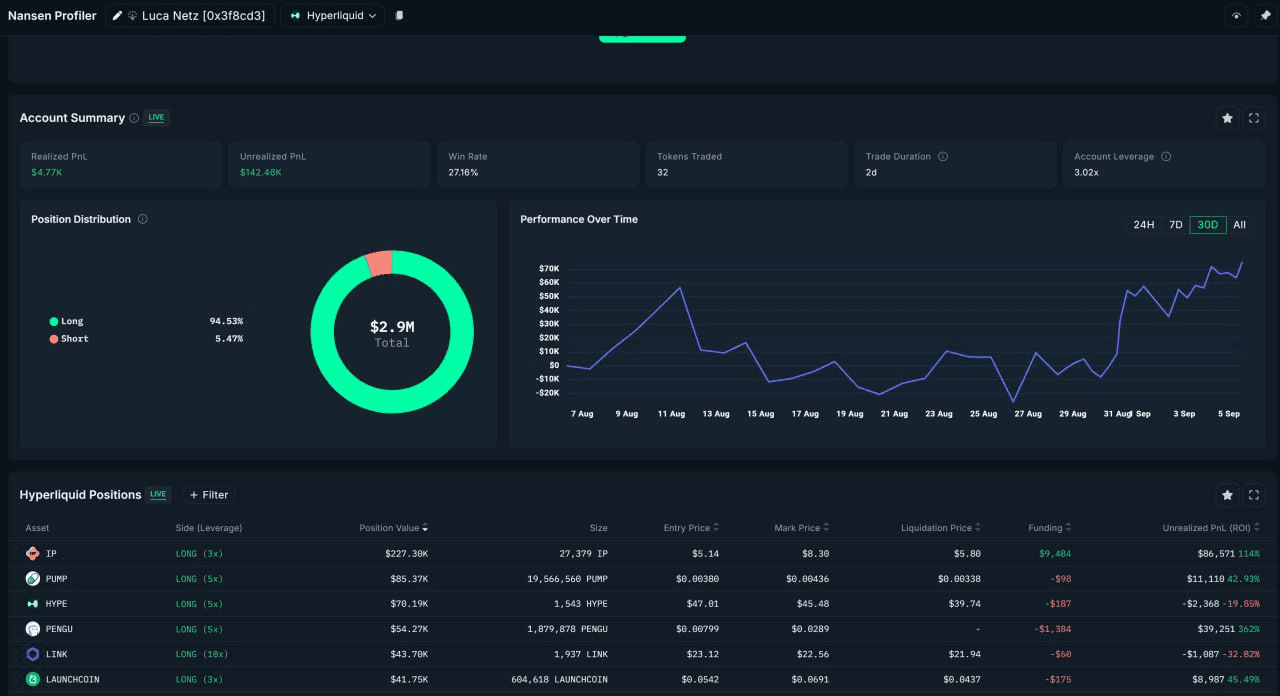
Task: Select the 30D chart range
Action: coord(1208,225)
